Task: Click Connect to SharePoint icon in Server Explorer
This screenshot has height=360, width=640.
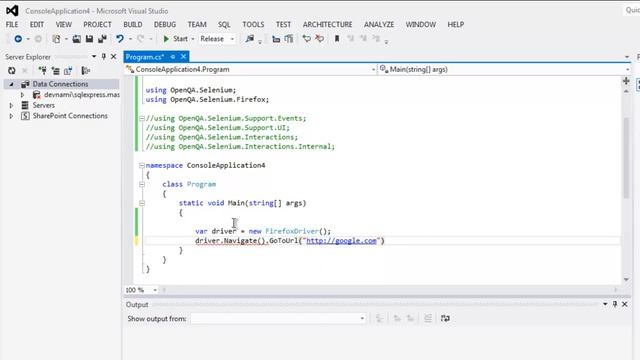Action: [68, 71]
